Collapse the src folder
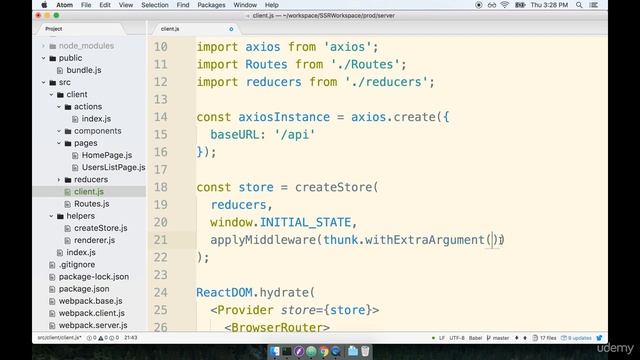640x360 pixels. tap(44, 82)
